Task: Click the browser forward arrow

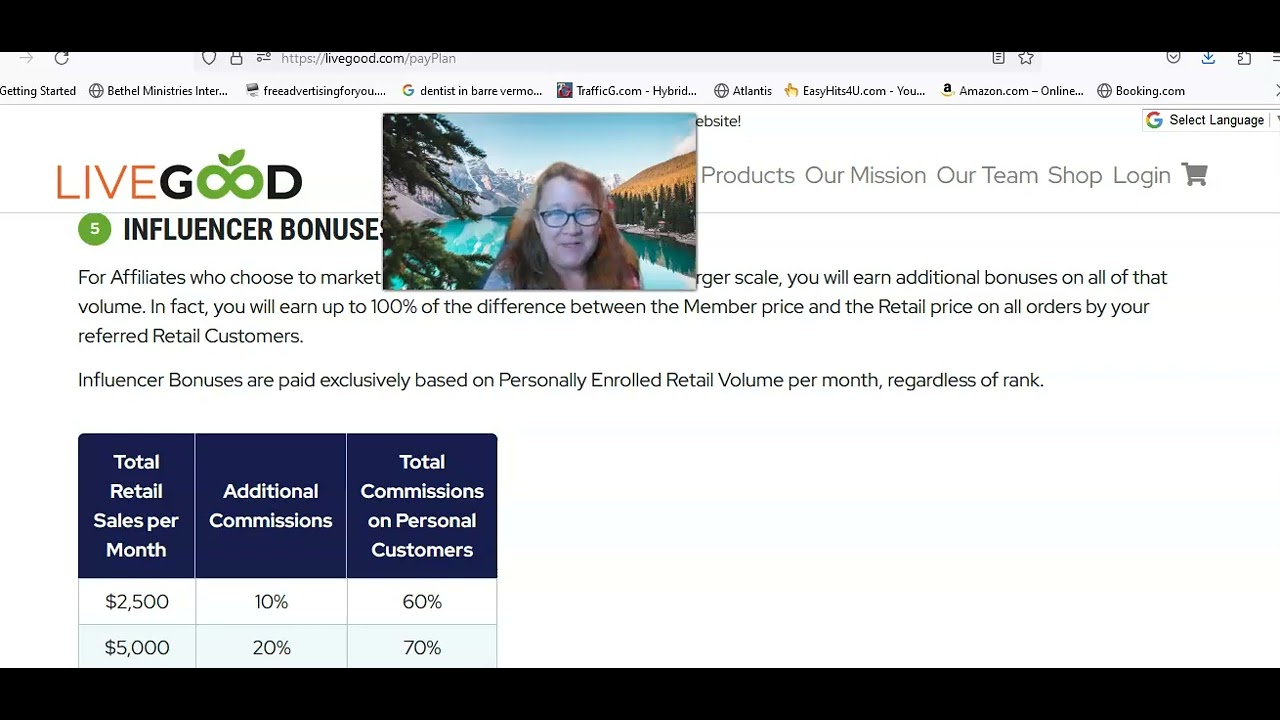Action: coord(26,58)
